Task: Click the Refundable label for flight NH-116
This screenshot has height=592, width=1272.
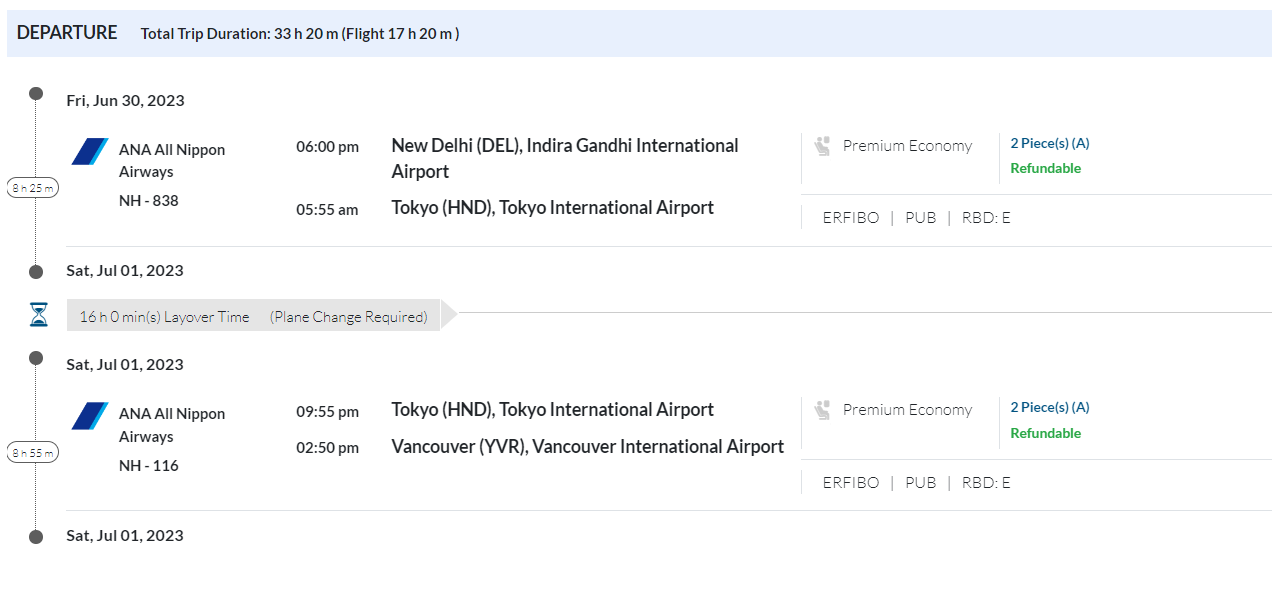Action: pyautogui.click(x=1045, y=433)
